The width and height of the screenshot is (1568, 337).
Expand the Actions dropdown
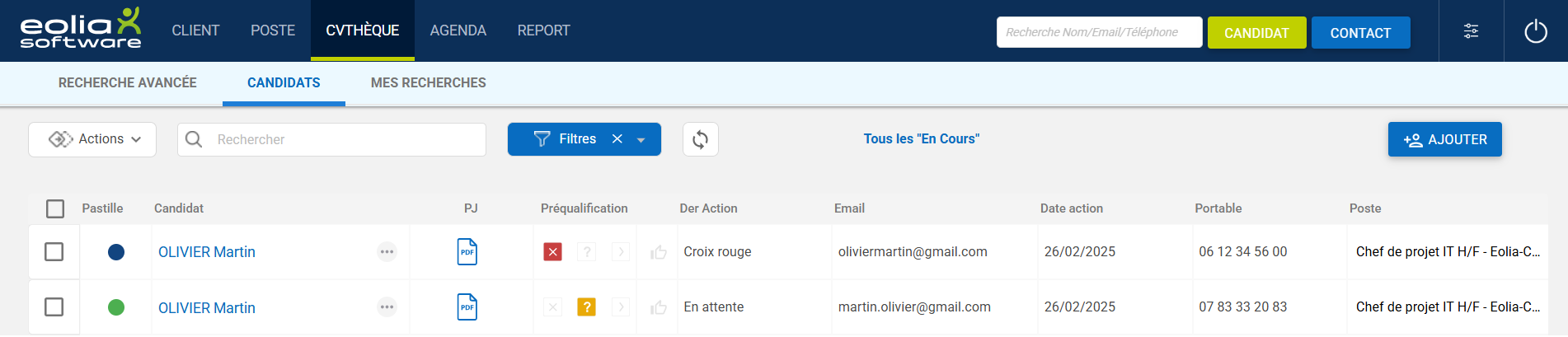pos(92,139)
